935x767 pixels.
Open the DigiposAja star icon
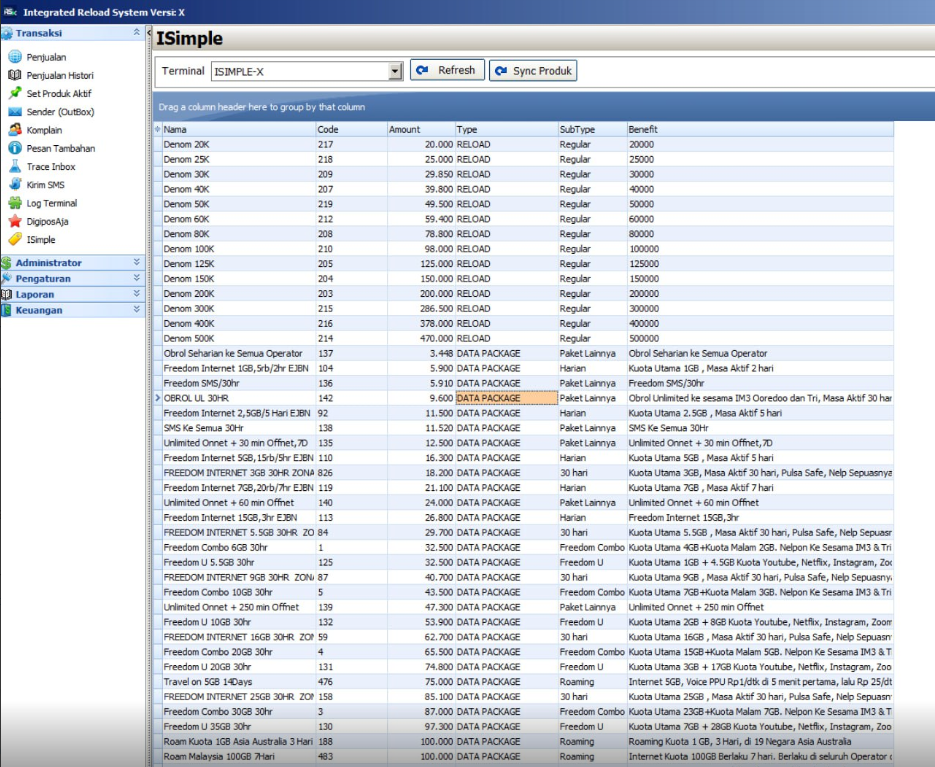tap(15, 221)
